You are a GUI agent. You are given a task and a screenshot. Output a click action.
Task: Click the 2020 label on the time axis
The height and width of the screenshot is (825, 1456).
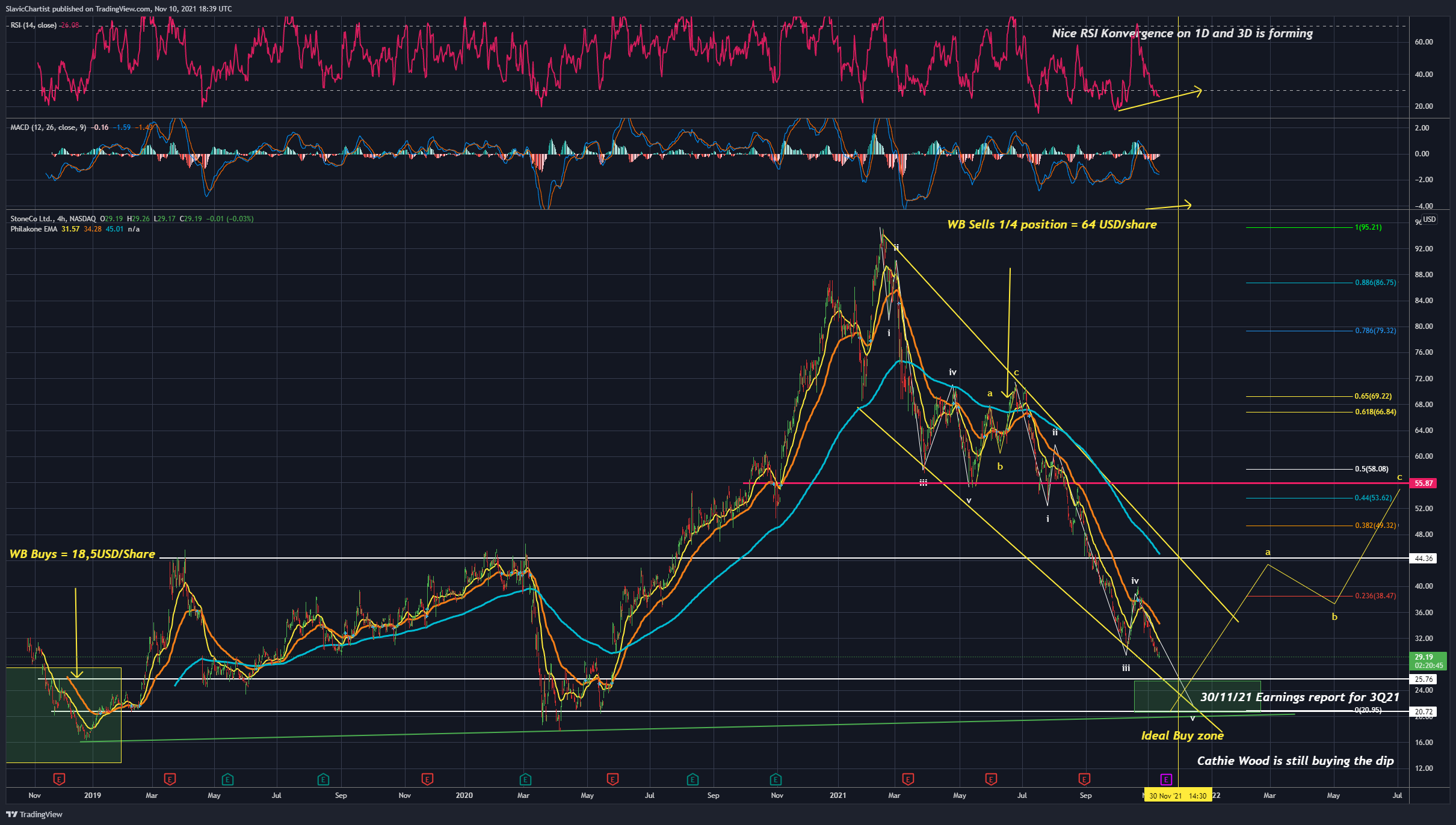tap(464, 796)
